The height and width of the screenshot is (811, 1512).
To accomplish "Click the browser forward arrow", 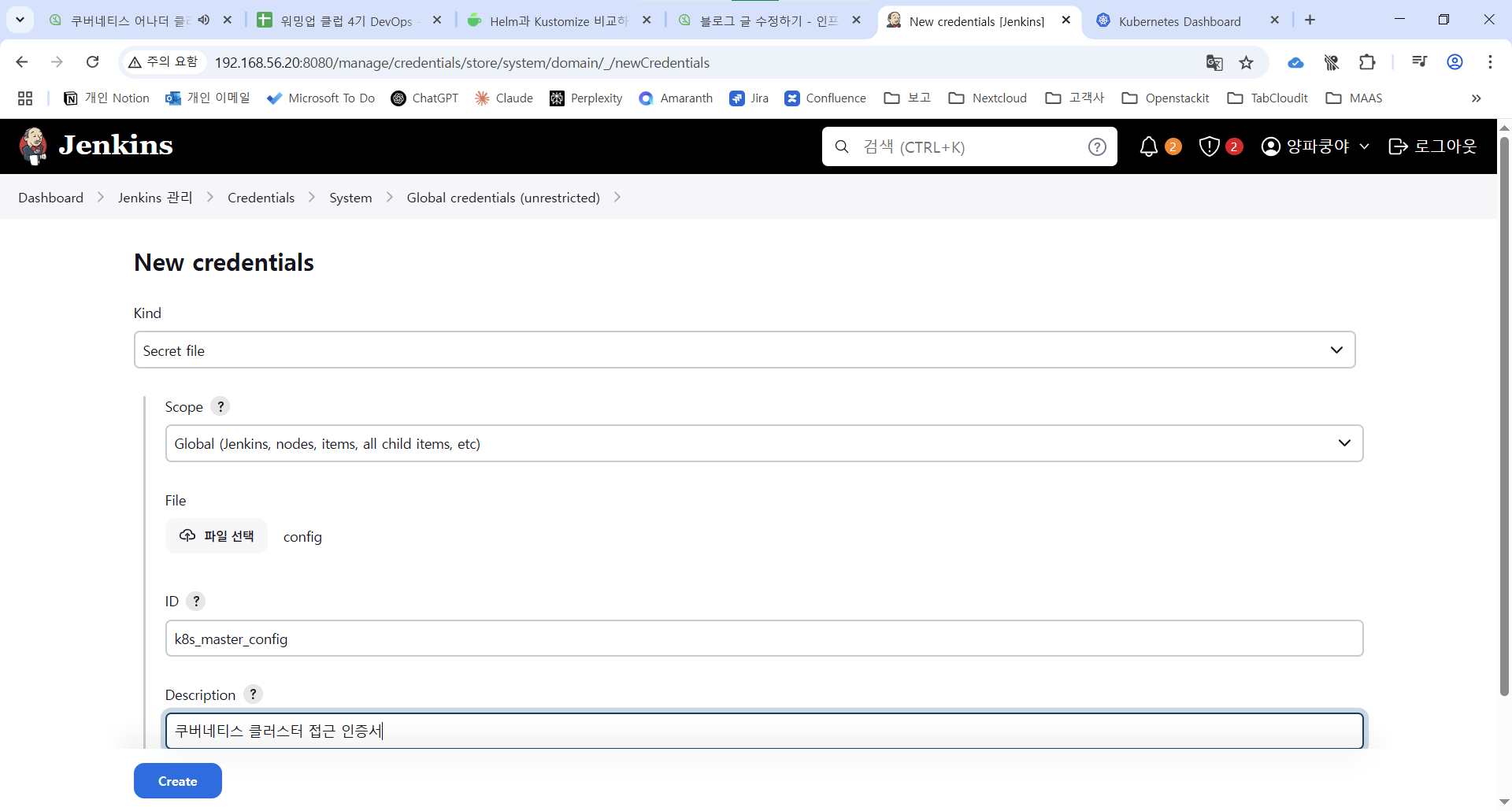I will pos(57,62).
